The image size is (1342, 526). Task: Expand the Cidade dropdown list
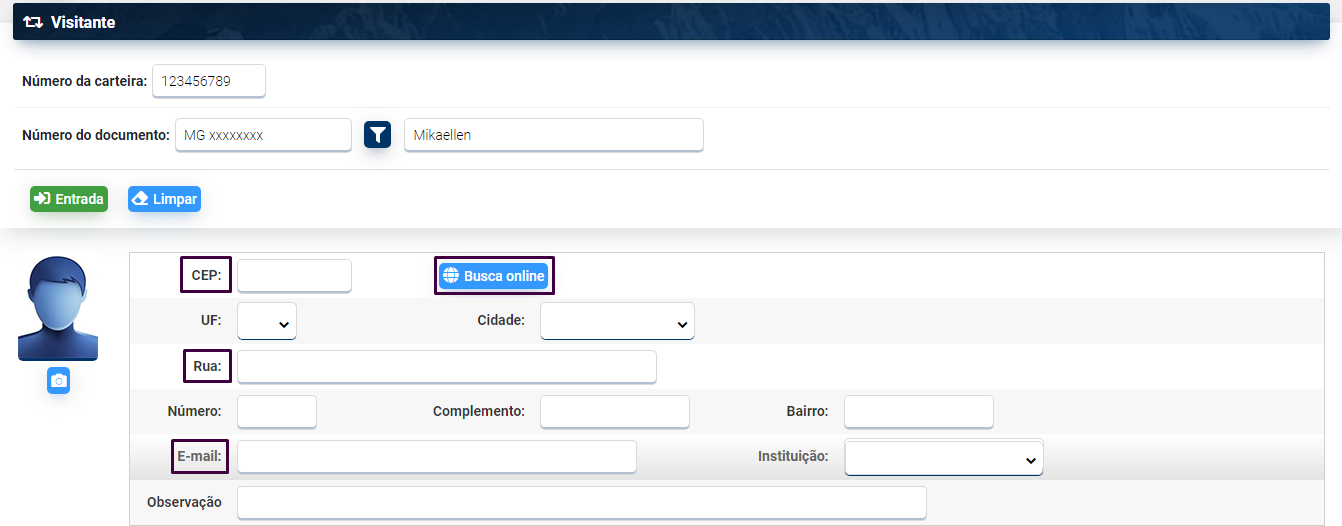pyautogui.click(x=617, y=322)
